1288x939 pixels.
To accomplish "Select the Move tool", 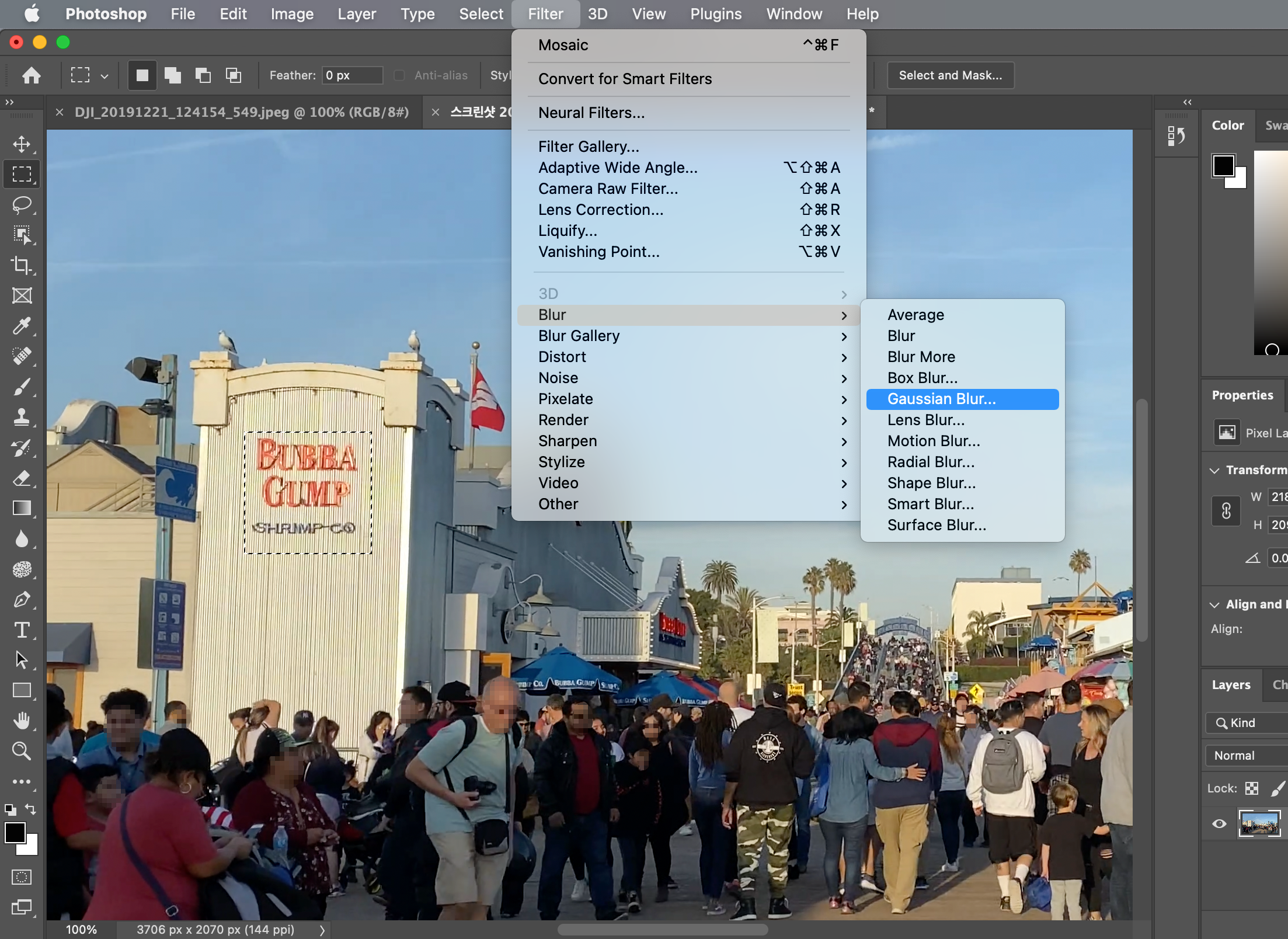I will point(22,144).
